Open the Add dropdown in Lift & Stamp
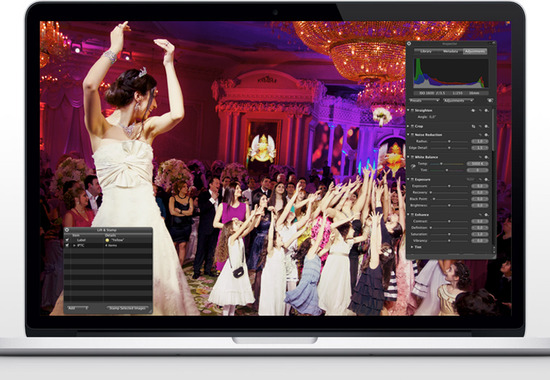This screenshot has width=550, height=380. (x=78, y=308)
